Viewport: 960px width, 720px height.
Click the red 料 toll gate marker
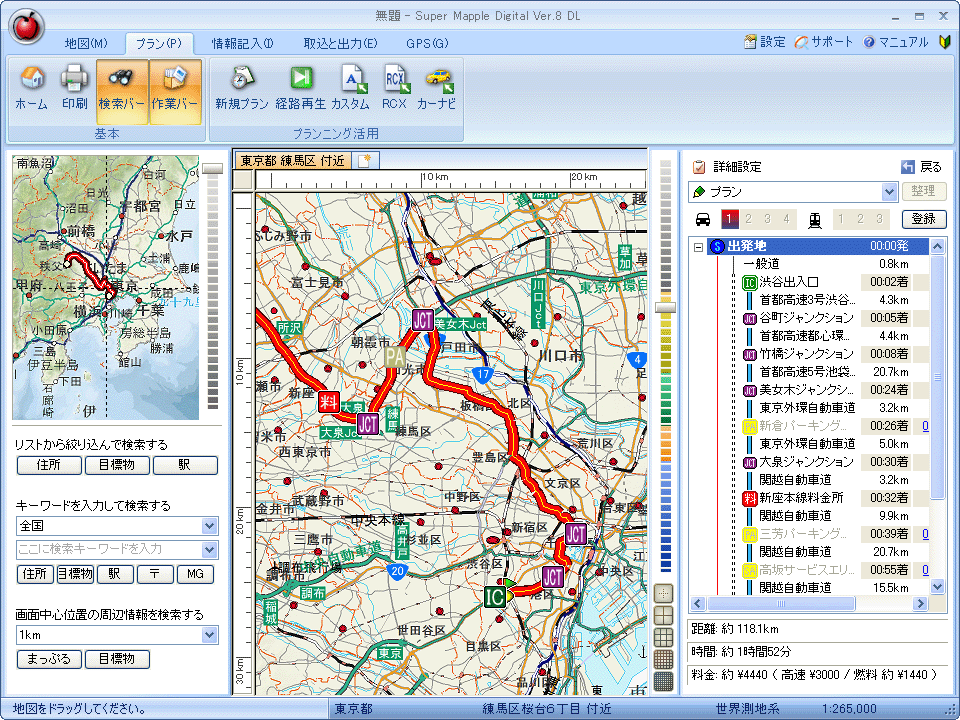point(328,402)
